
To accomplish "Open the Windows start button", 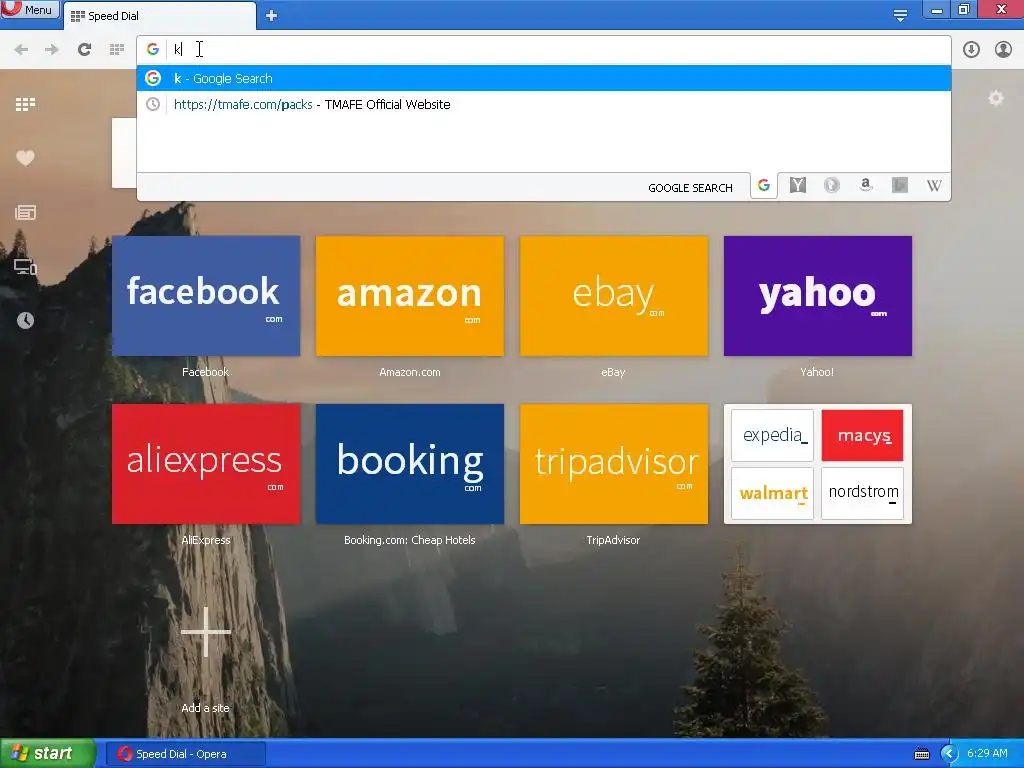I will [47, 754].
